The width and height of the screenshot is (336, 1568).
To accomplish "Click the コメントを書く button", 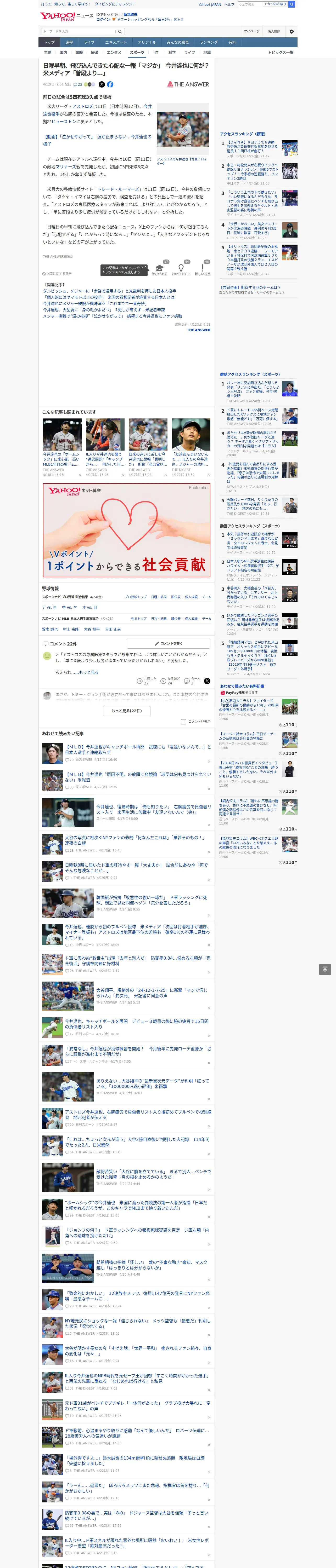I will 168,643.
